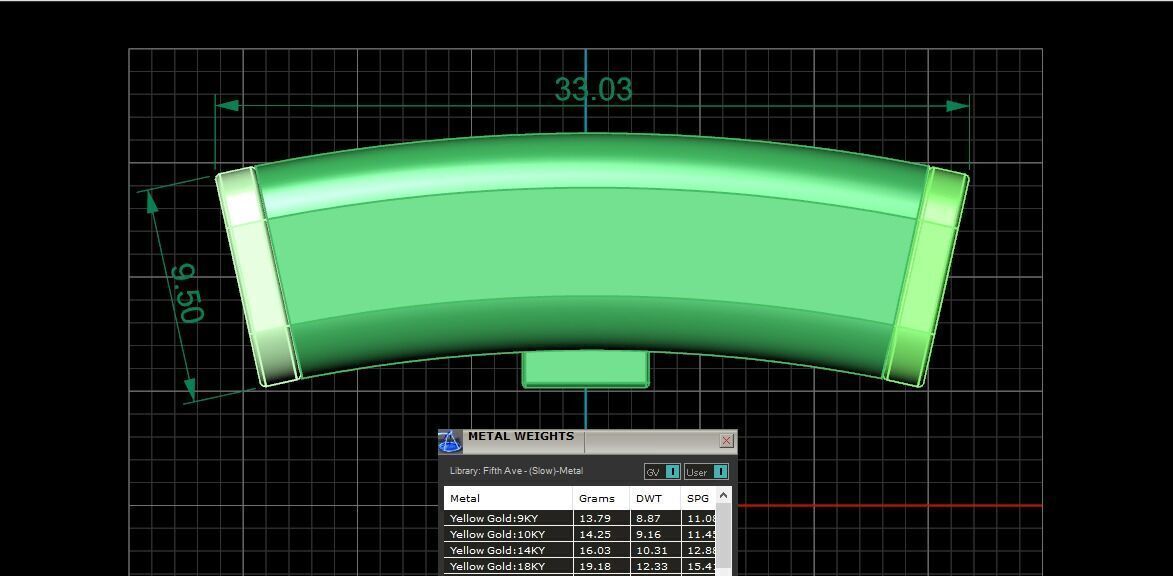Select the right end cap of the band
The image size is (1173, 576).
pos(926,277)
